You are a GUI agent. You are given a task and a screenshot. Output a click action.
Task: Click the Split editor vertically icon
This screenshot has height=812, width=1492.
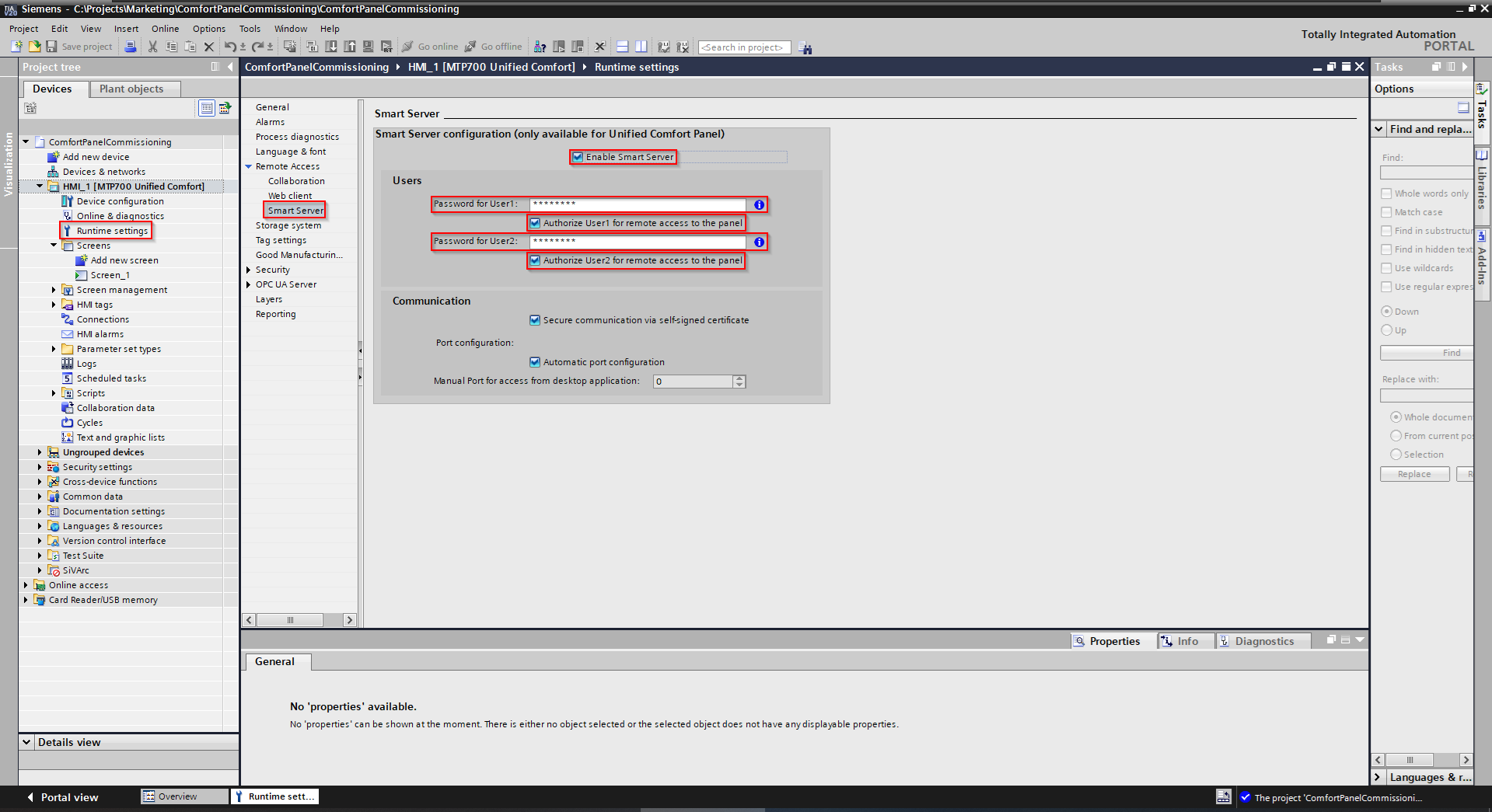tap(641, 47)
